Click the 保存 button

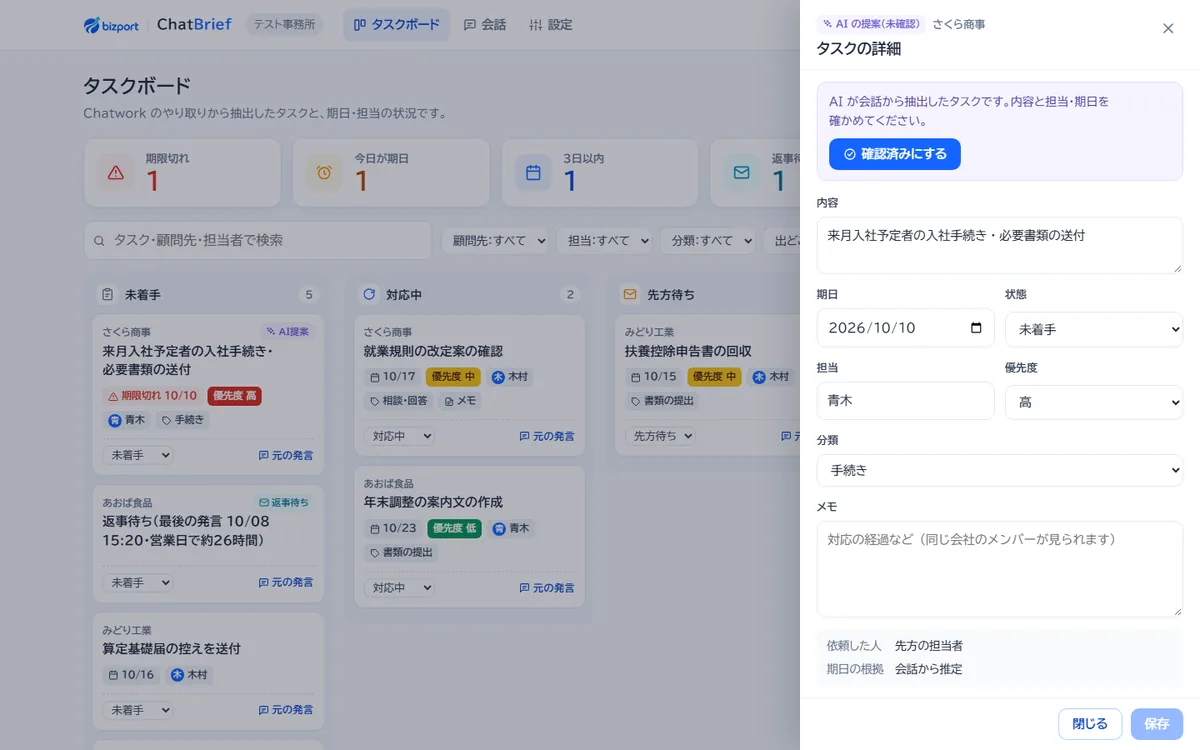pyautogui.click(x=1157, y=724)
